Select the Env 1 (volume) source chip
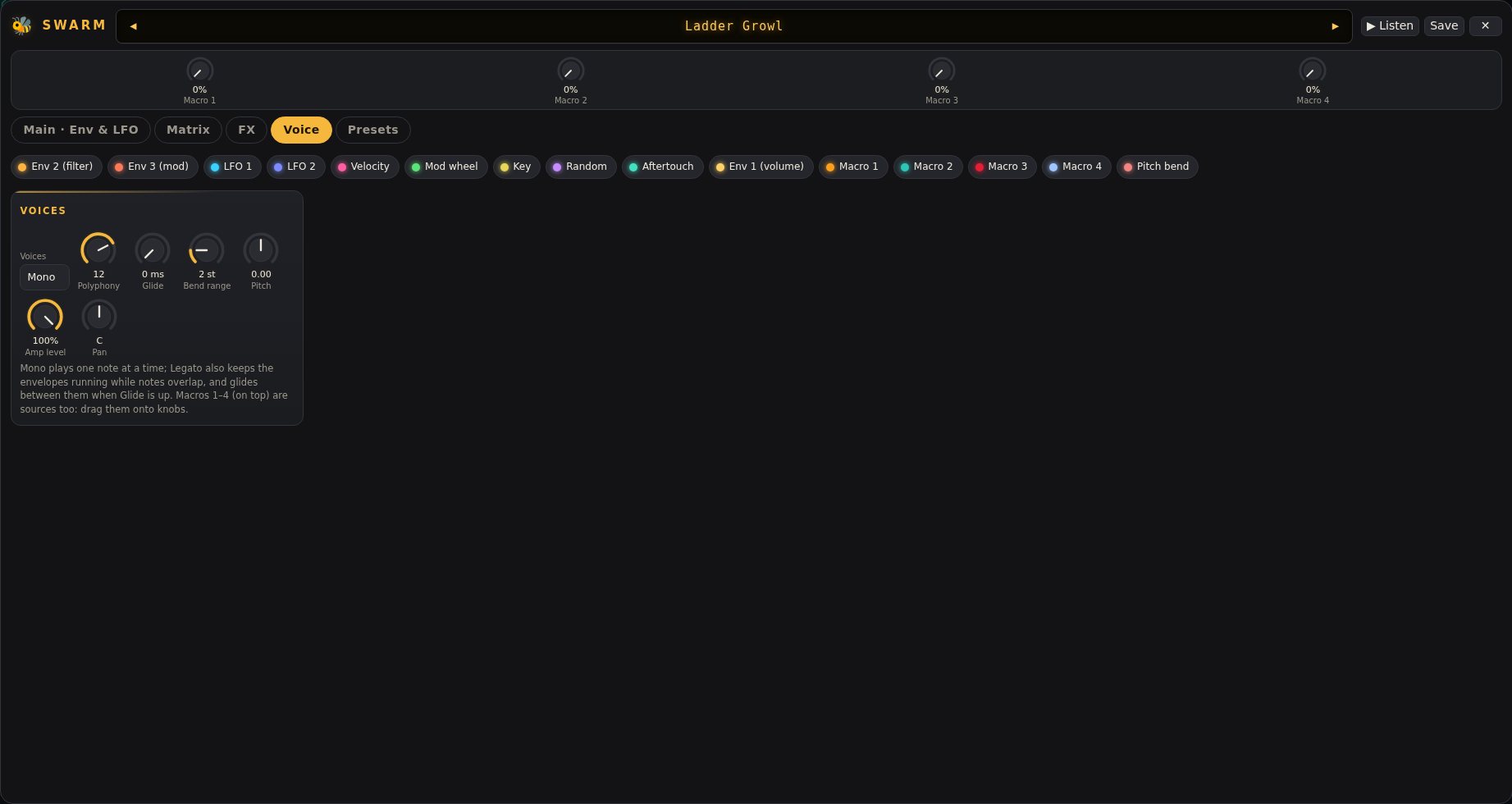 pyautogui.click(x=761, y=167)
